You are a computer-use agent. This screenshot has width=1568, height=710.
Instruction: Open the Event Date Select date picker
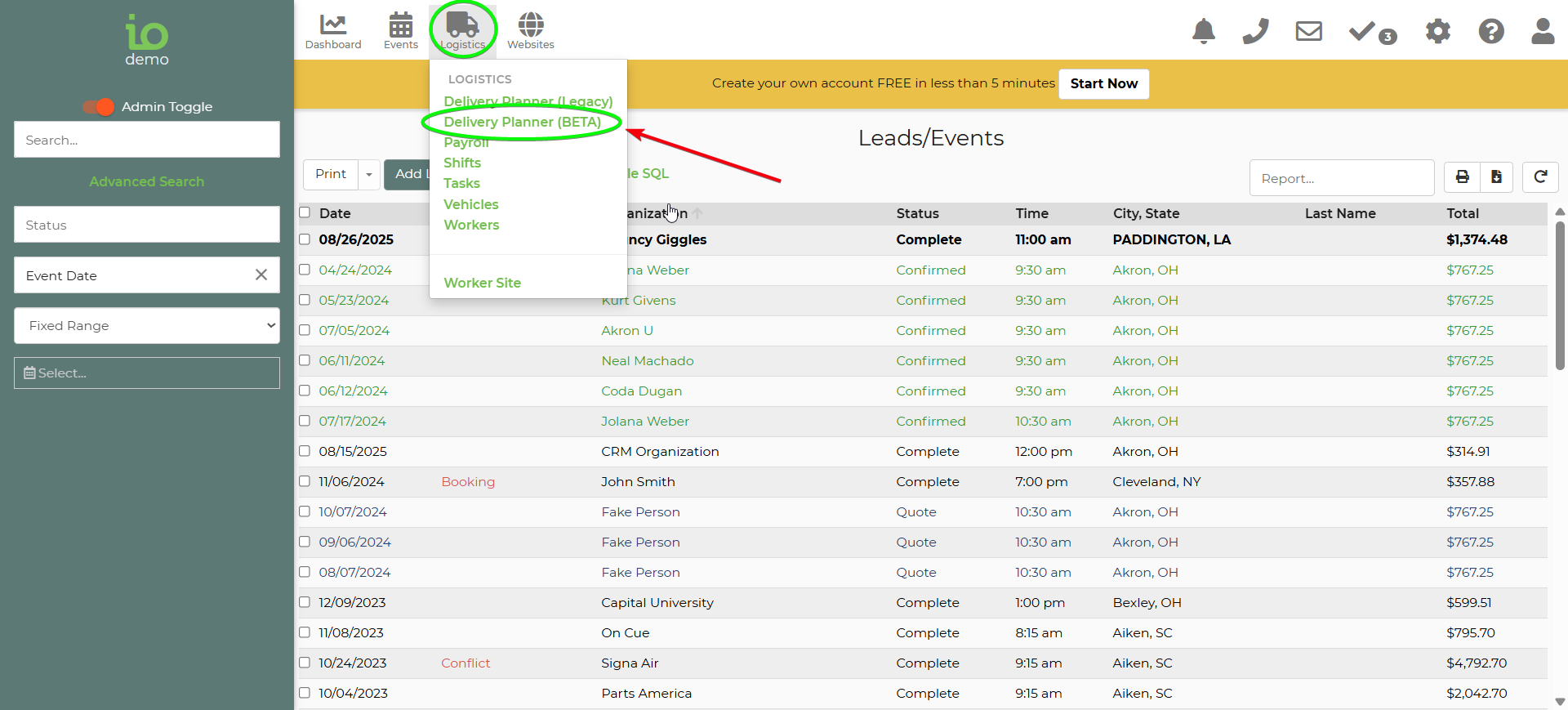(x=147, y=373)
